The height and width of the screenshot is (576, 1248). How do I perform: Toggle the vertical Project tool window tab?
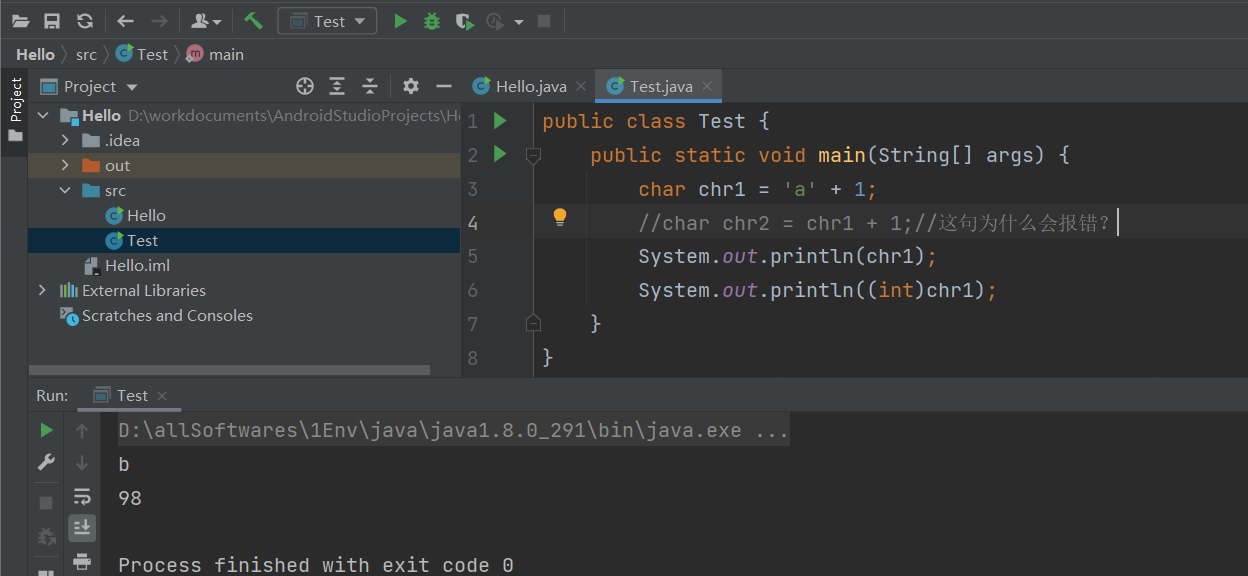(15, 110)
